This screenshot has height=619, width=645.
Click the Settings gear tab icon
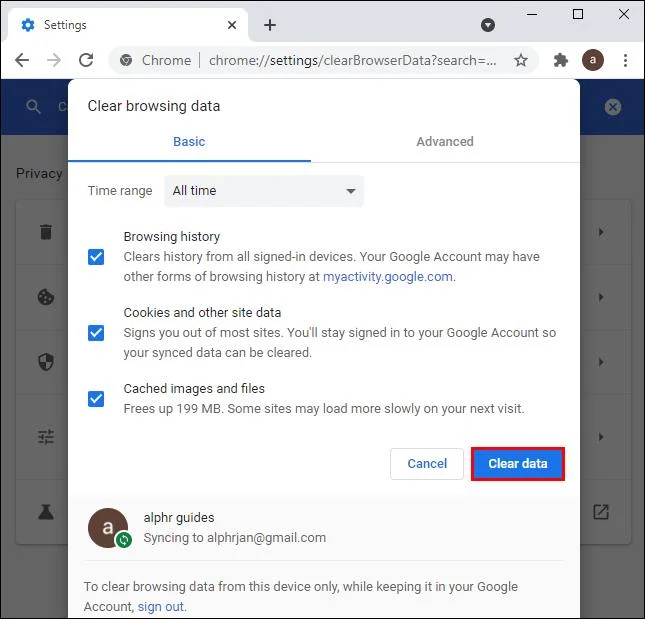coord(28,25)
